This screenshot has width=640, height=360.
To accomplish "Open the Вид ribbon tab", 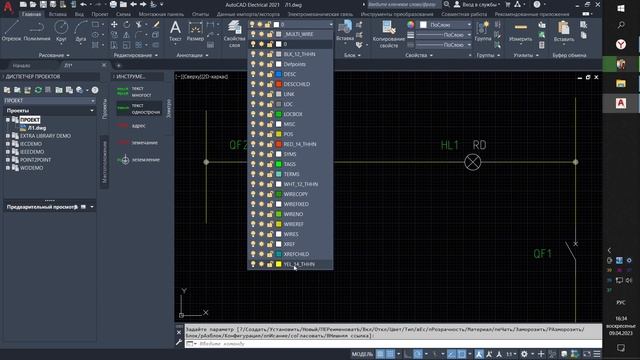I will 79,14.
